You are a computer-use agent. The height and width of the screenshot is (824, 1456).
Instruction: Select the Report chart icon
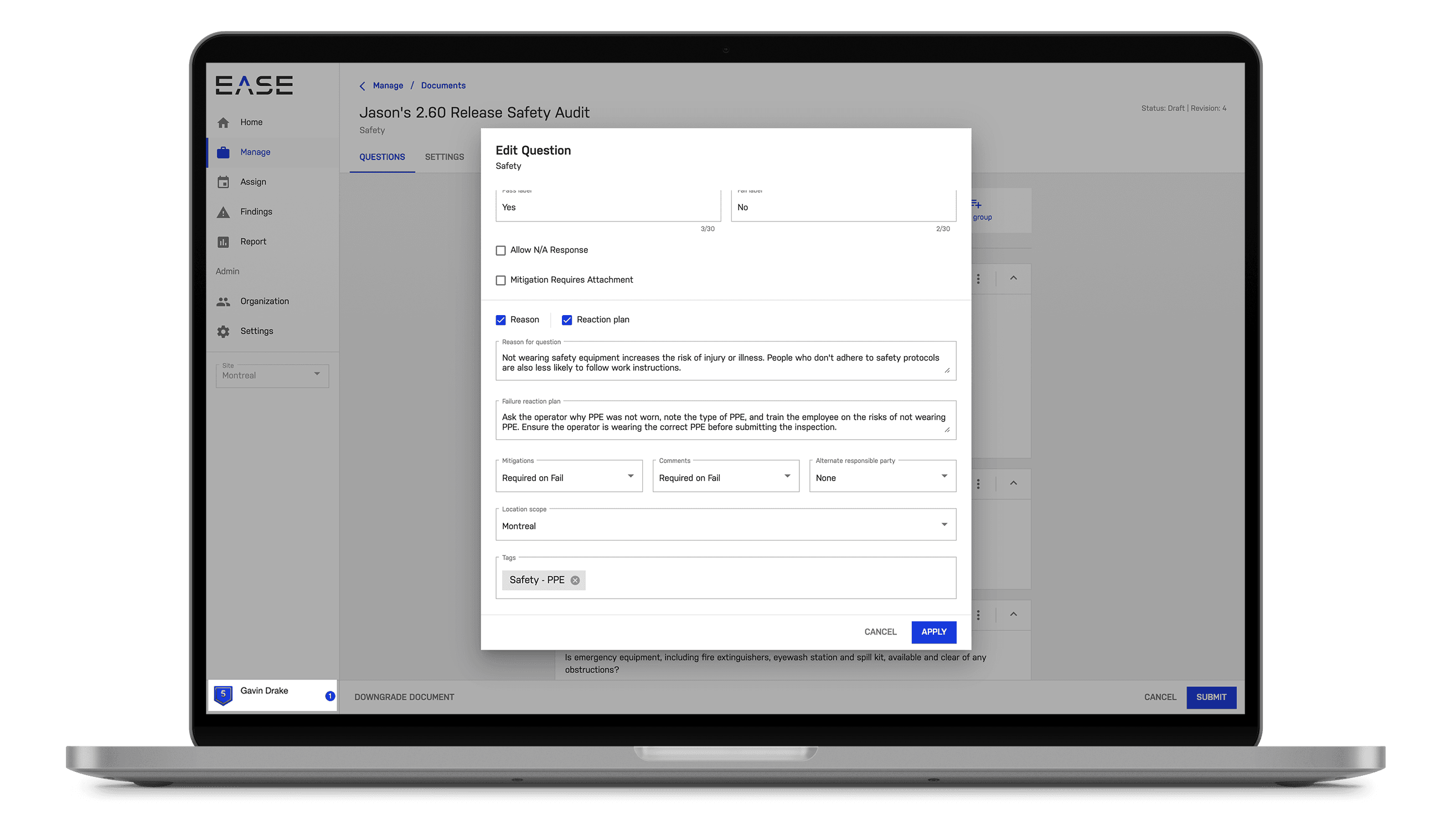point(224,241)
